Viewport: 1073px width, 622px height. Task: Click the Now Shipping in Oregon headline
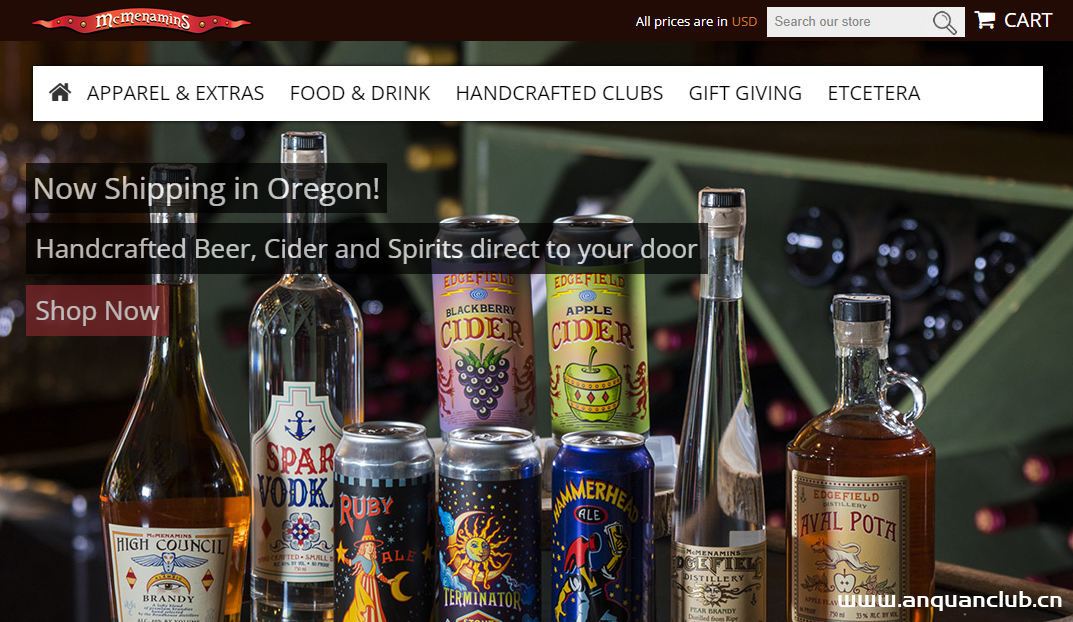click(207, 188)
